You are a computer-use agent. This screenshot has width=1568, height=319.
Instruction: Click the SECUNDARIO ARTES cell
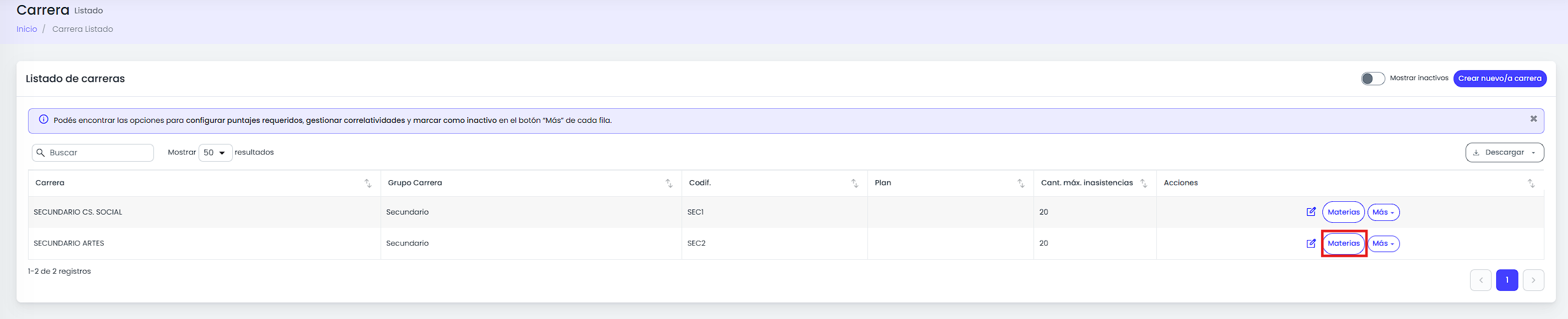point(205,243)
